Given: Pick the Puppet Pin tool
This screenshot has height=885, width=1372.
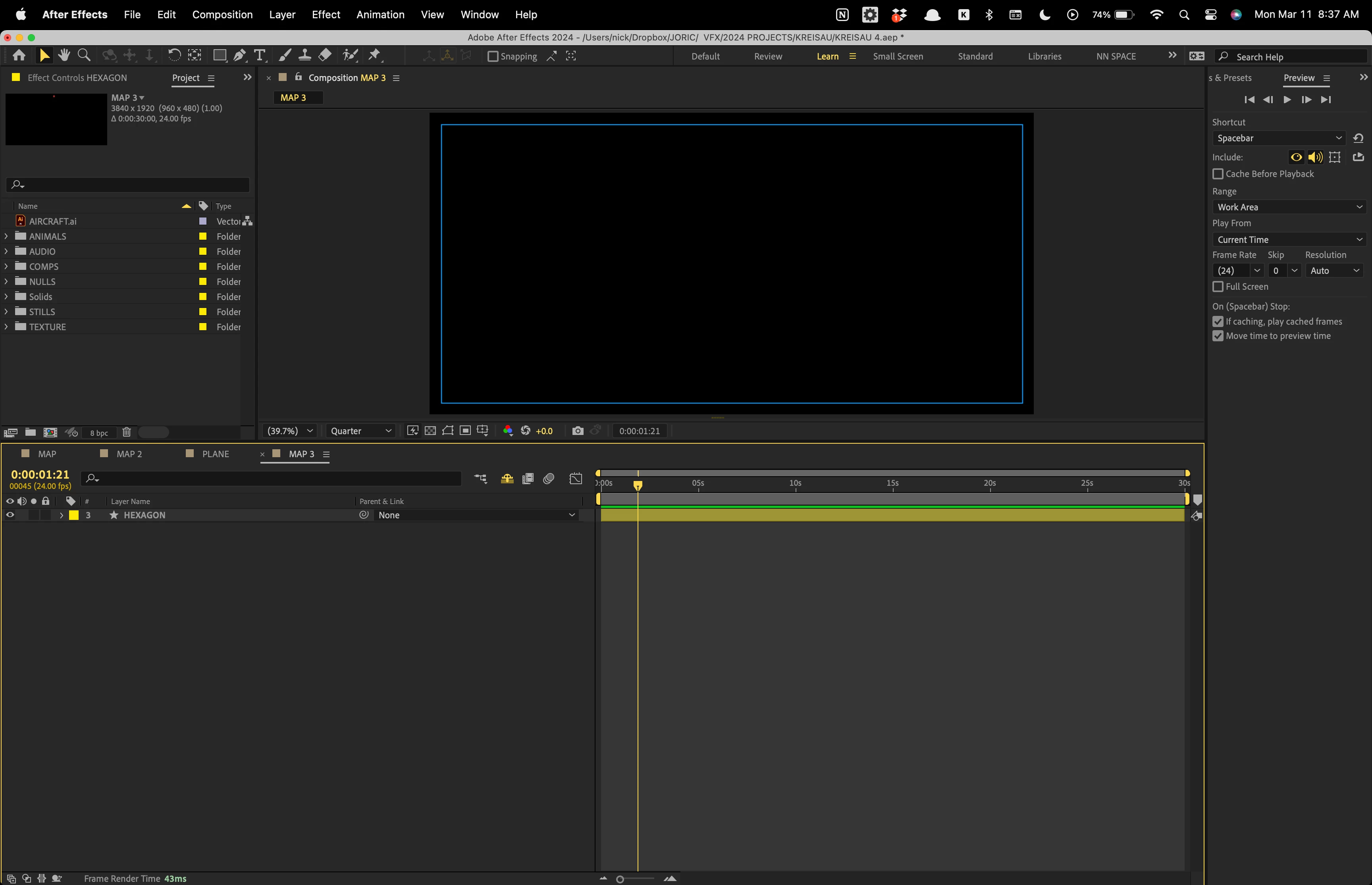Looking at the screenshot, I should point(374,56).
